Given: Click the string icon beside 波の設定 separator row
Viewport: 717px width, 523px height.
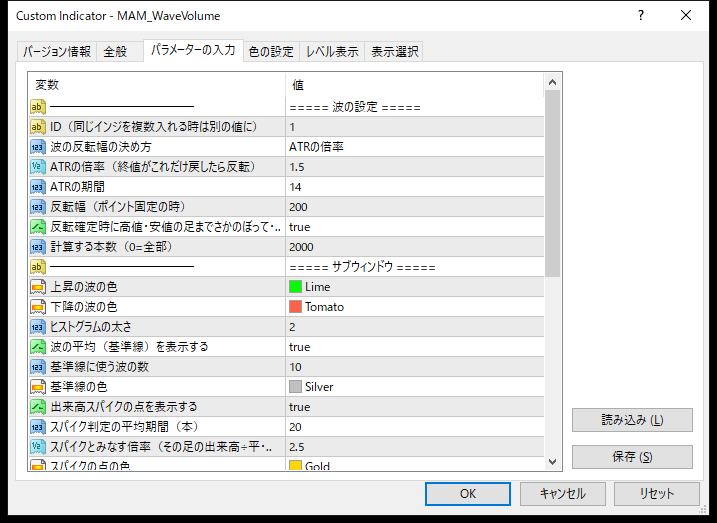Looking at the screenshot, I should pyautogui.click(x=38, y=107).
